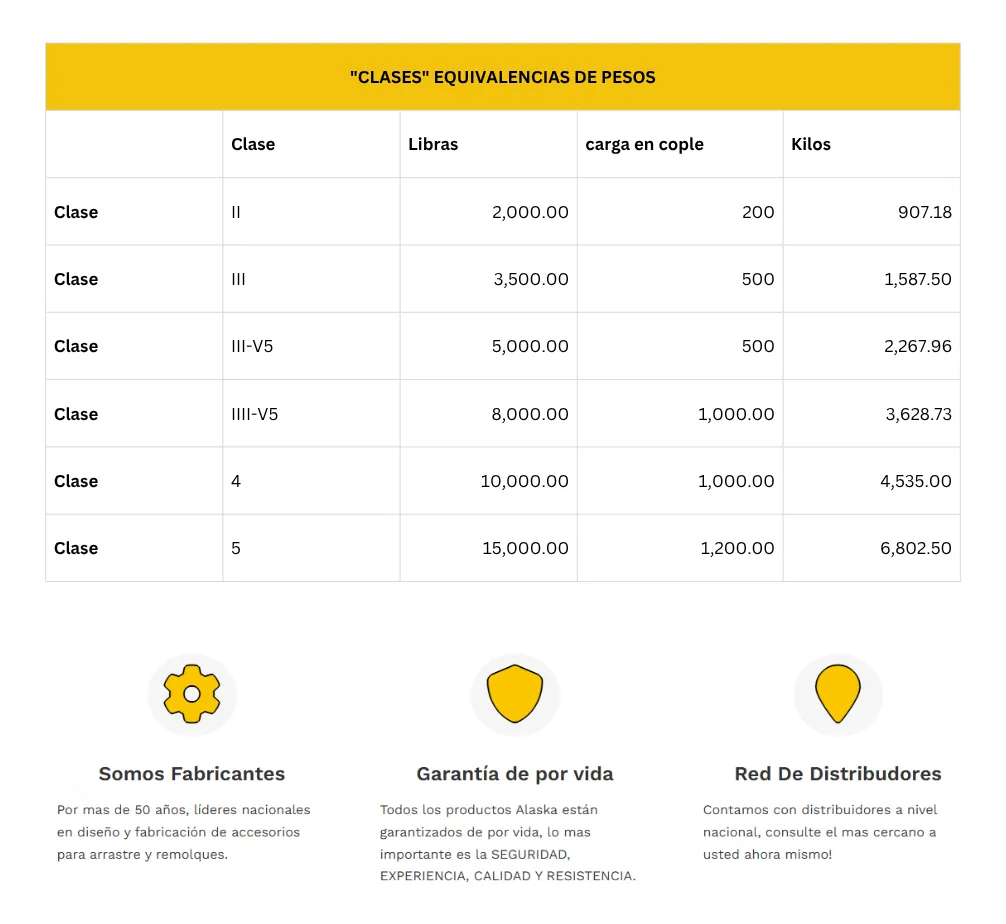Click the Libras column header
1006x924 pixels.
[433, 144]
